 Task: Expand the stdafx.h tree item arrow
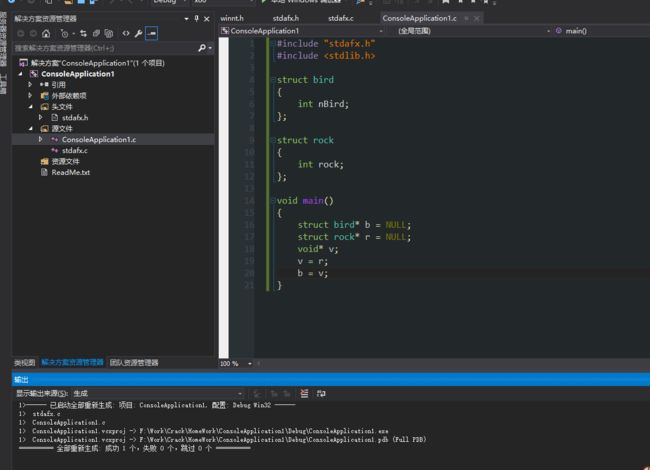point(41,117)
